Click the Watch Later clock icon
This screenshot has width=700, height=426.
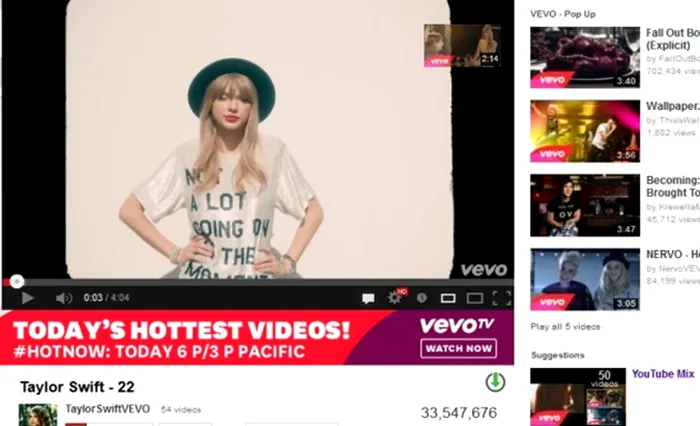click(422, 297)
